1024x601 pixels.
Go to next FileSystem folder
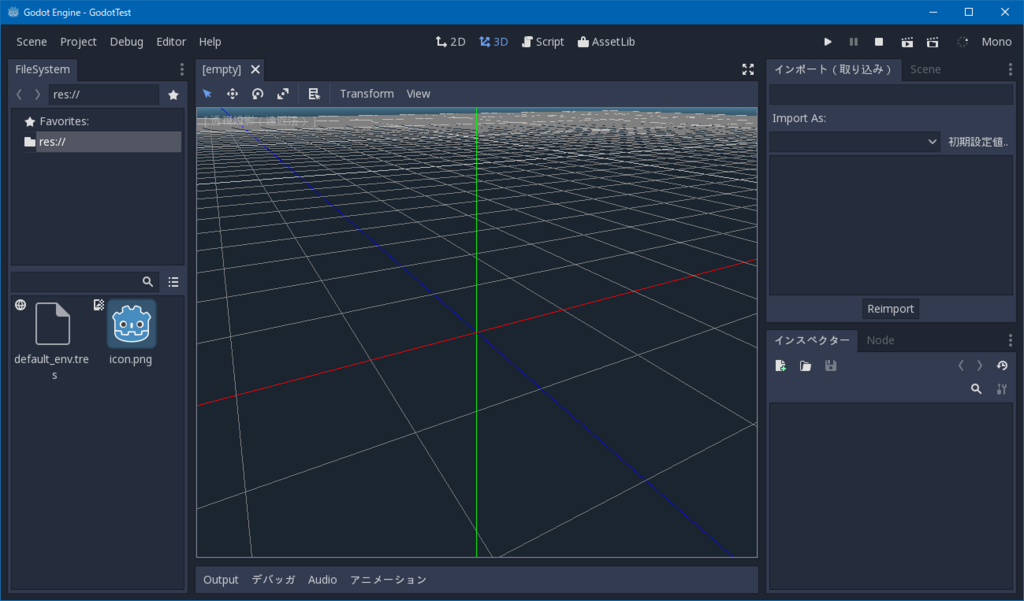(x=37, y=95)
